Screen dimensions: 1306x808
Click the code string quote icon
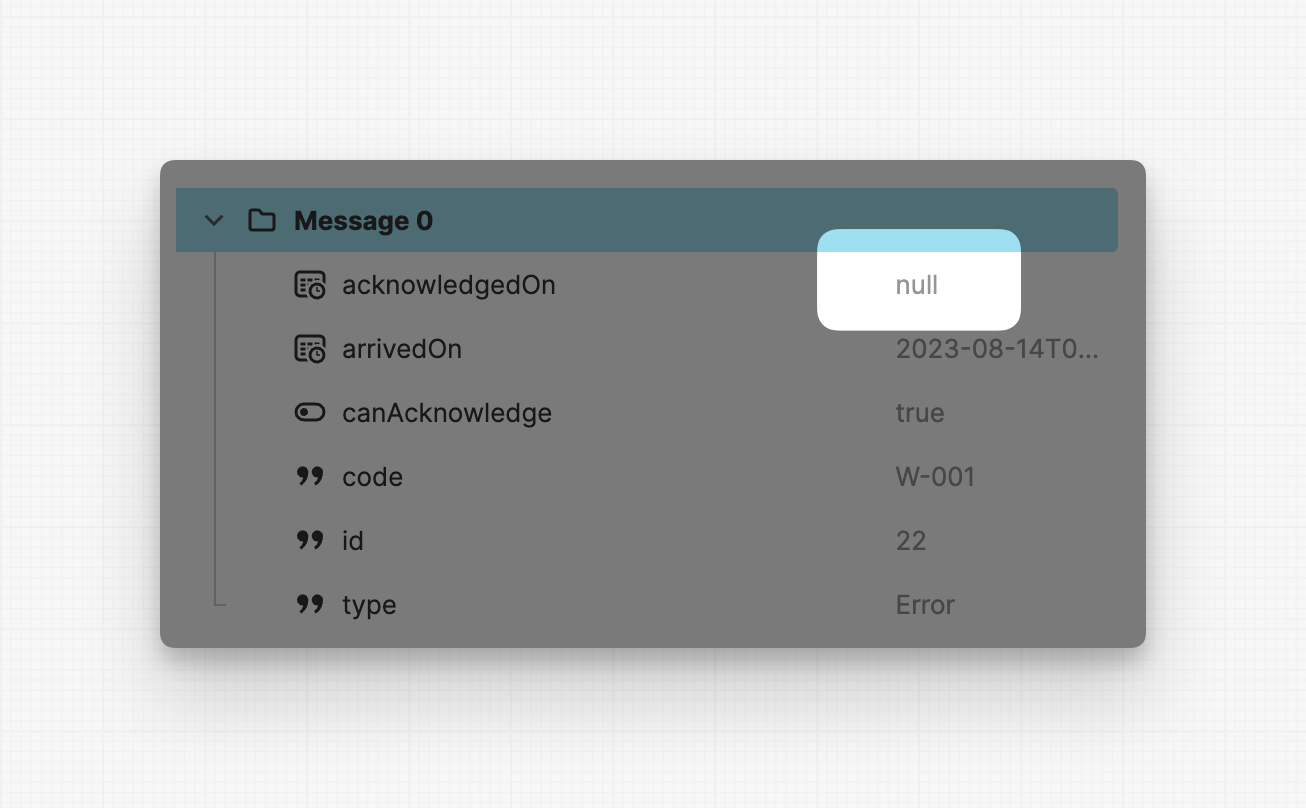pos(310,476)
